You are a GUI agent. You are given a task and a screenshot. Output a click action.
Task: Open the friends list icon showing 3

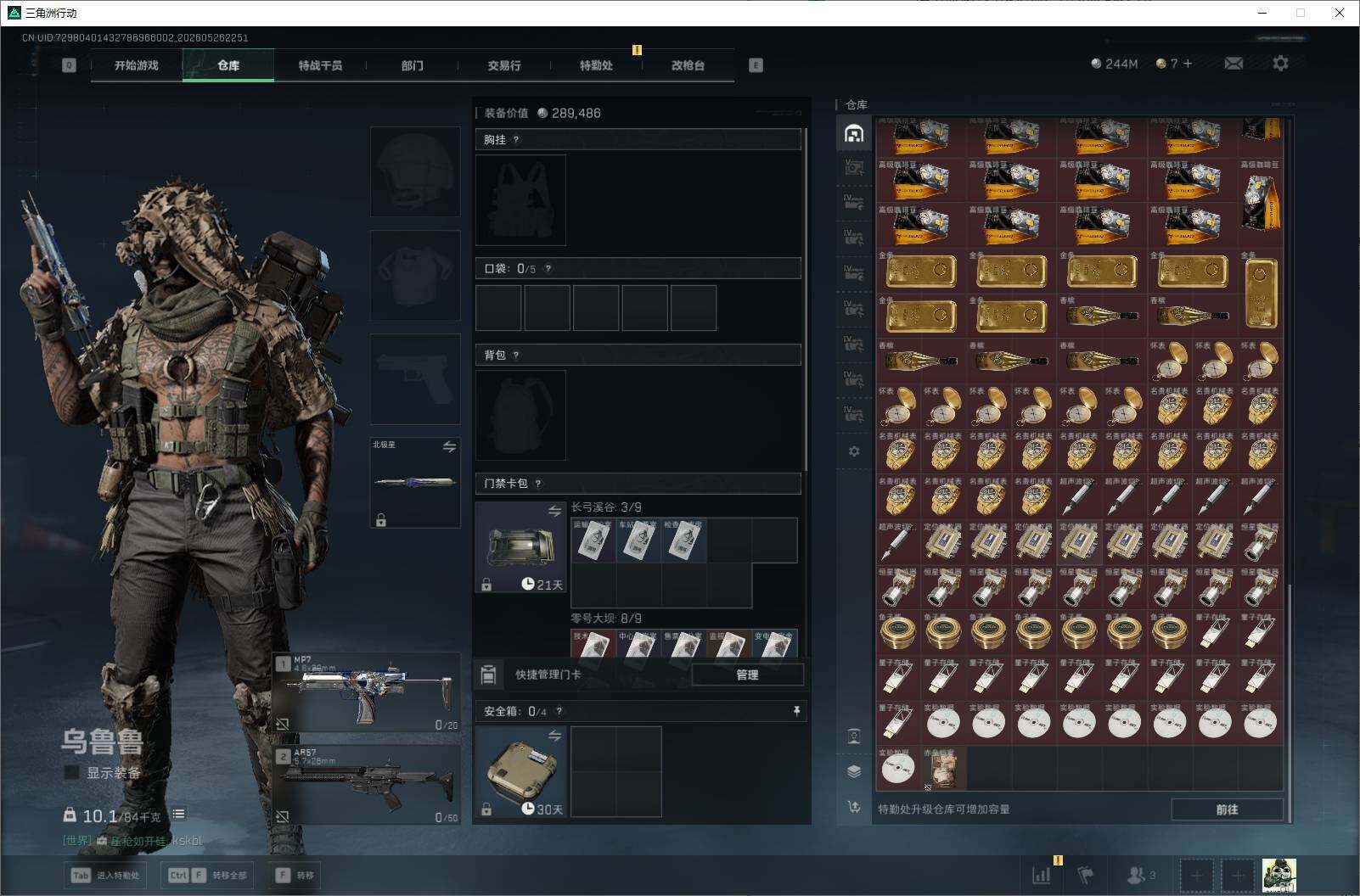pos(1140,875)
